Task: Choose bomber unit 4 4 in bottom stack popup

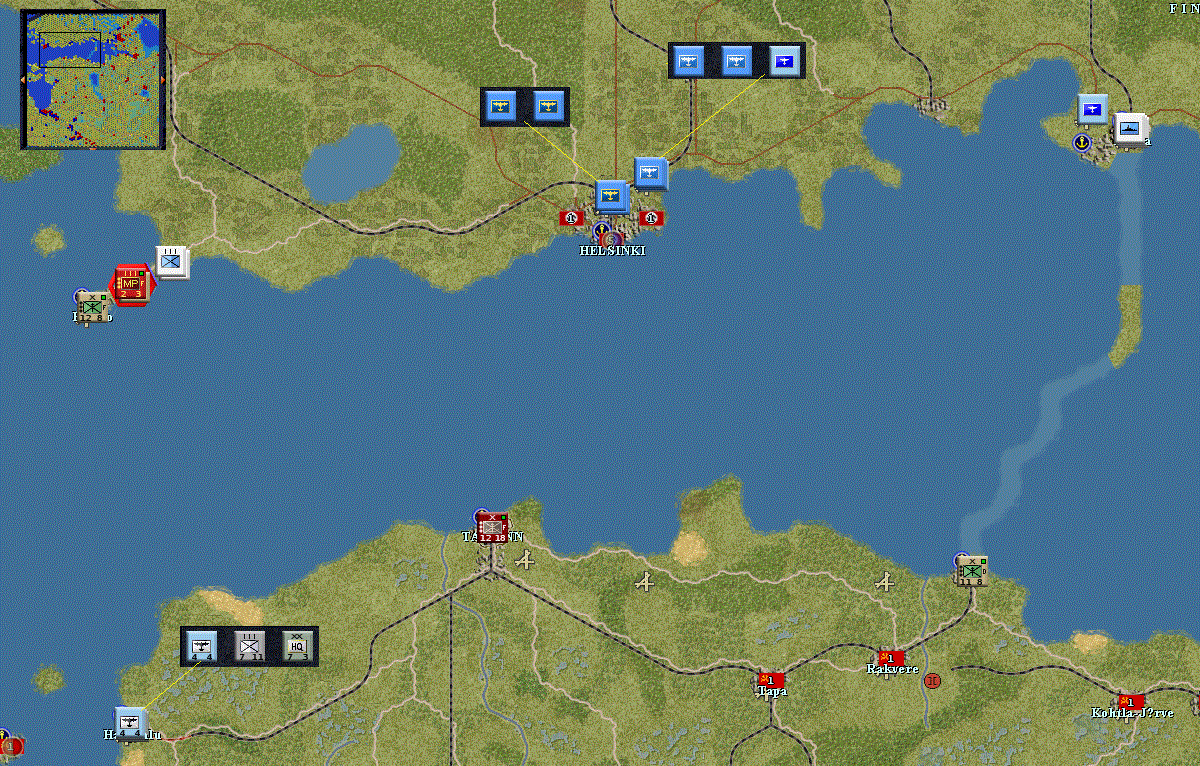Action: [x=202, y=646]
